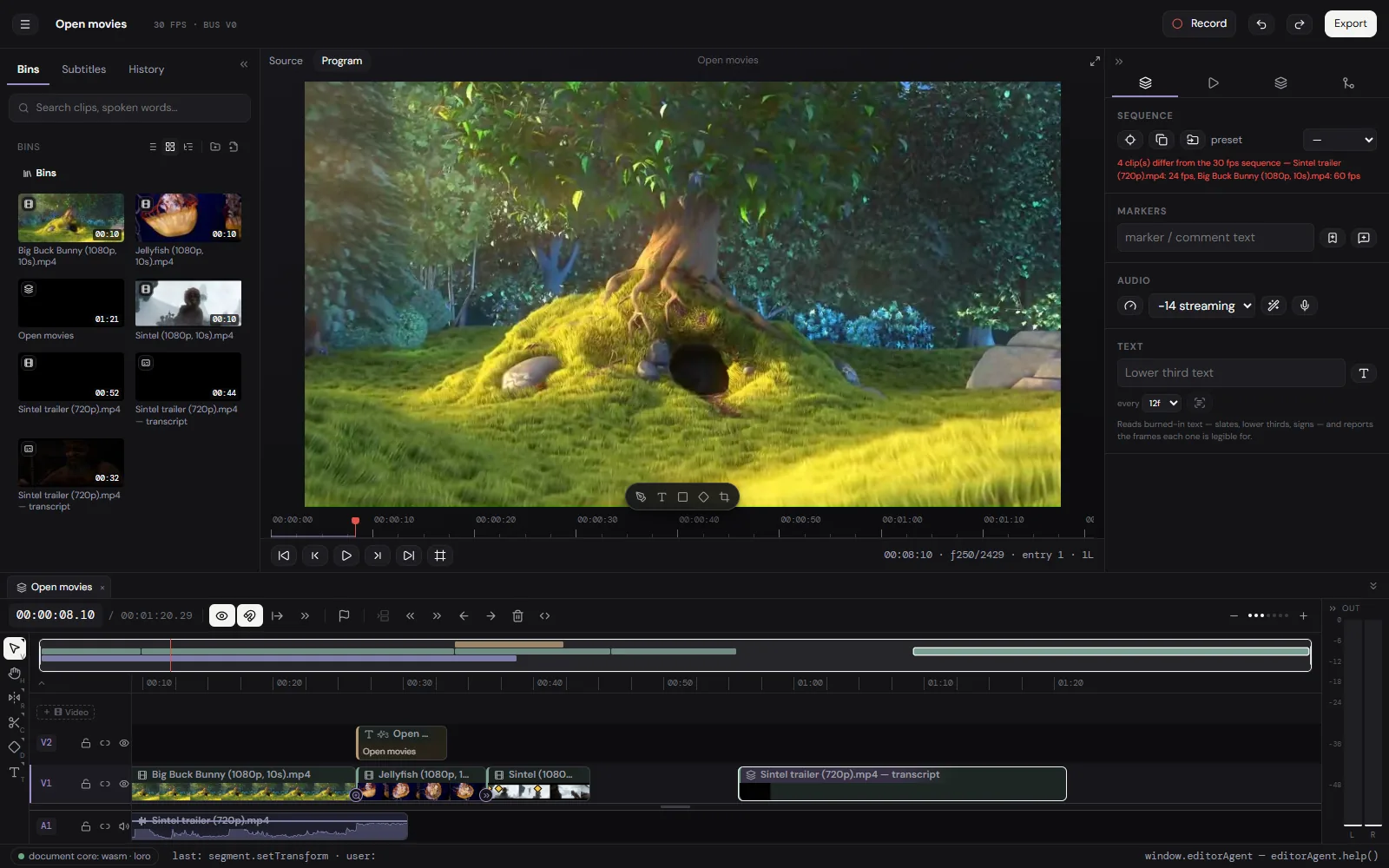This screenshot has height=868, width=1389.
Task: Open the sequence preset dropdown
Action: tap(1340, 140)
